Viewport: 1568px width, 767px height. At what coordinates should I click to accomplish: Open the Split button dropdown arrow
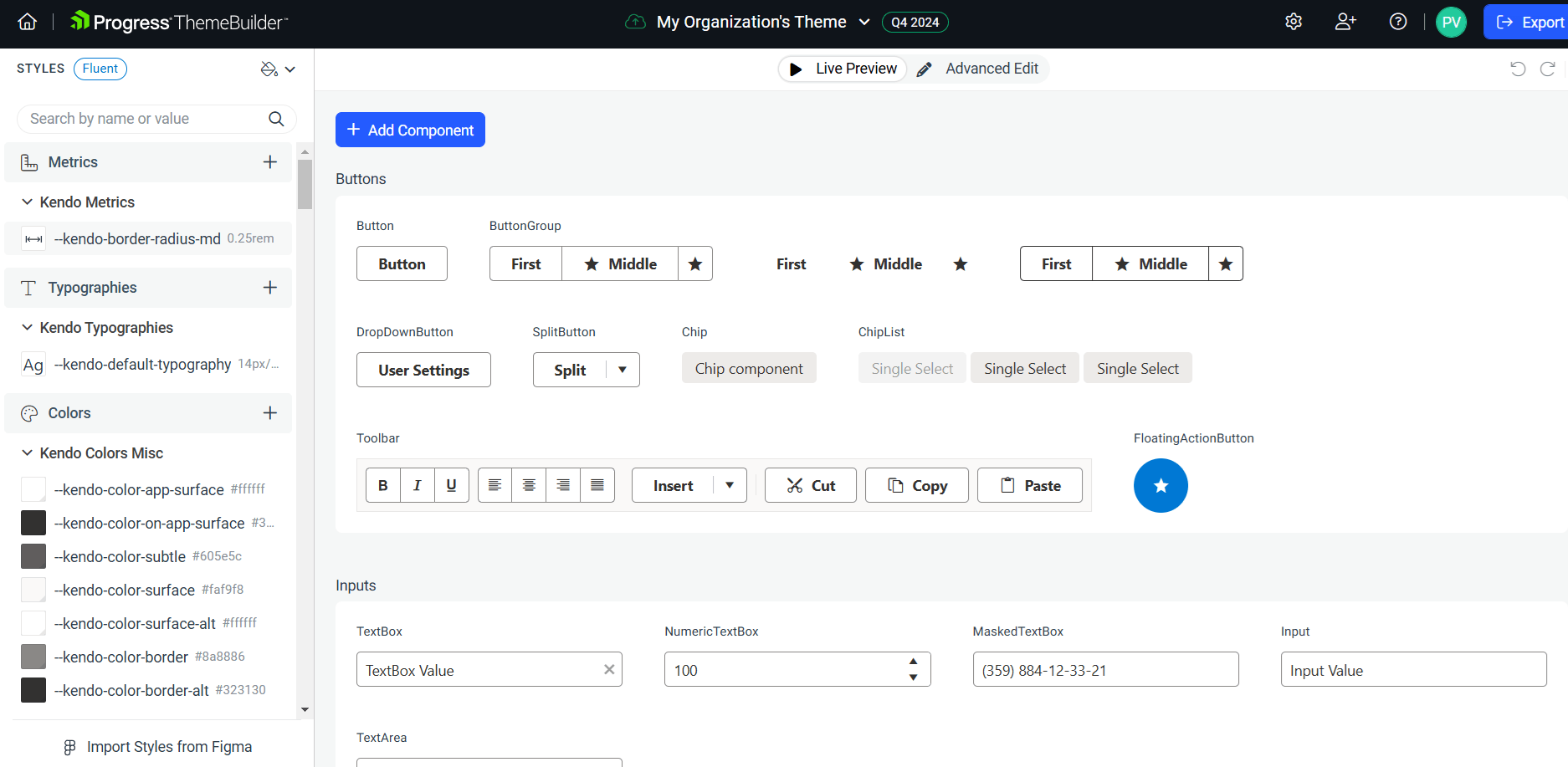[623, 370]
